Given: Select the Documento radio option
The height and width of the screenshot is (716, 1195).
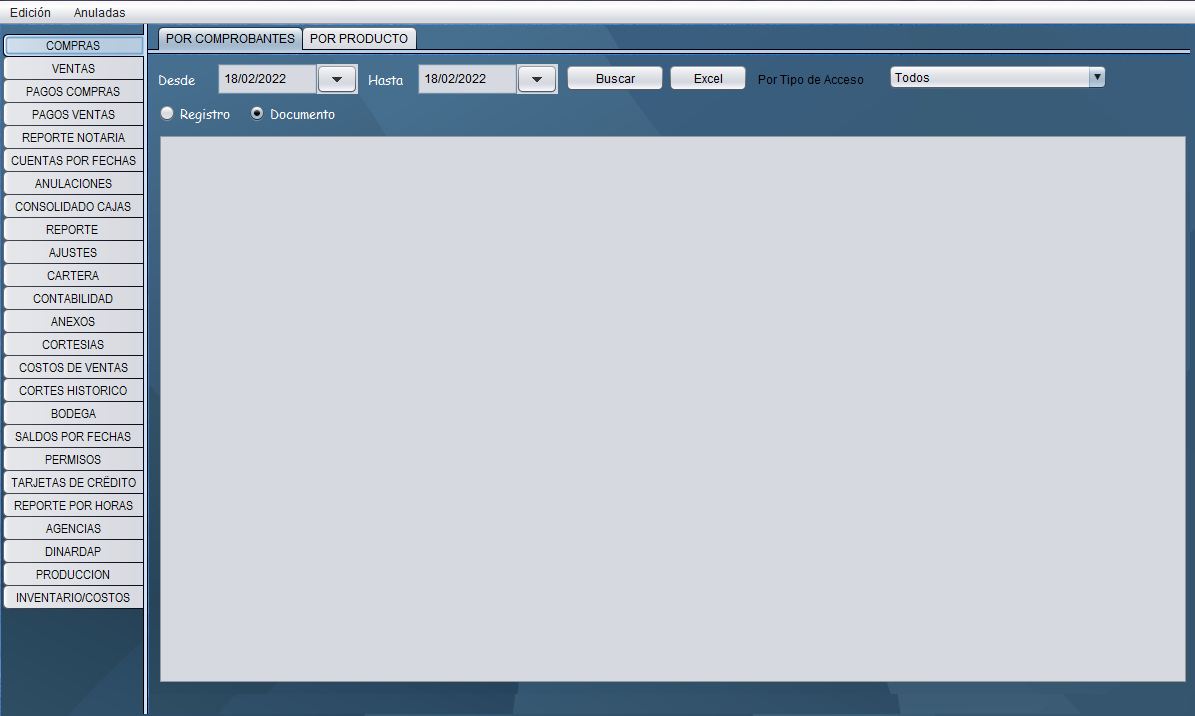Looking at the screenshot, I should (257, 114).
